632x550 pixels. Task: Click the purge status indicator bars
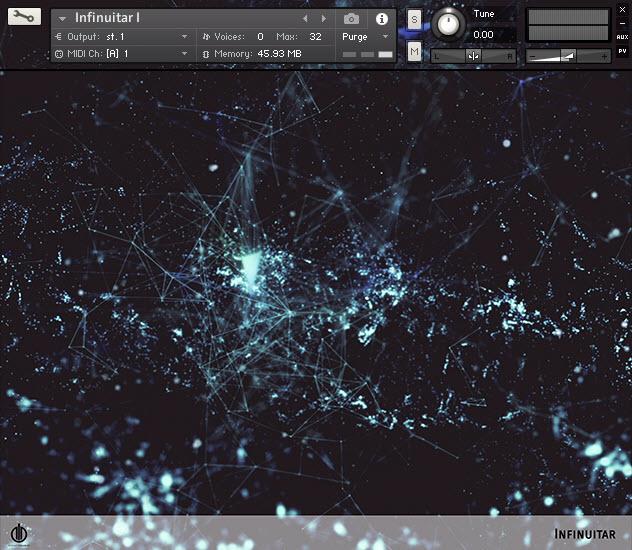(x=367, y=54)
